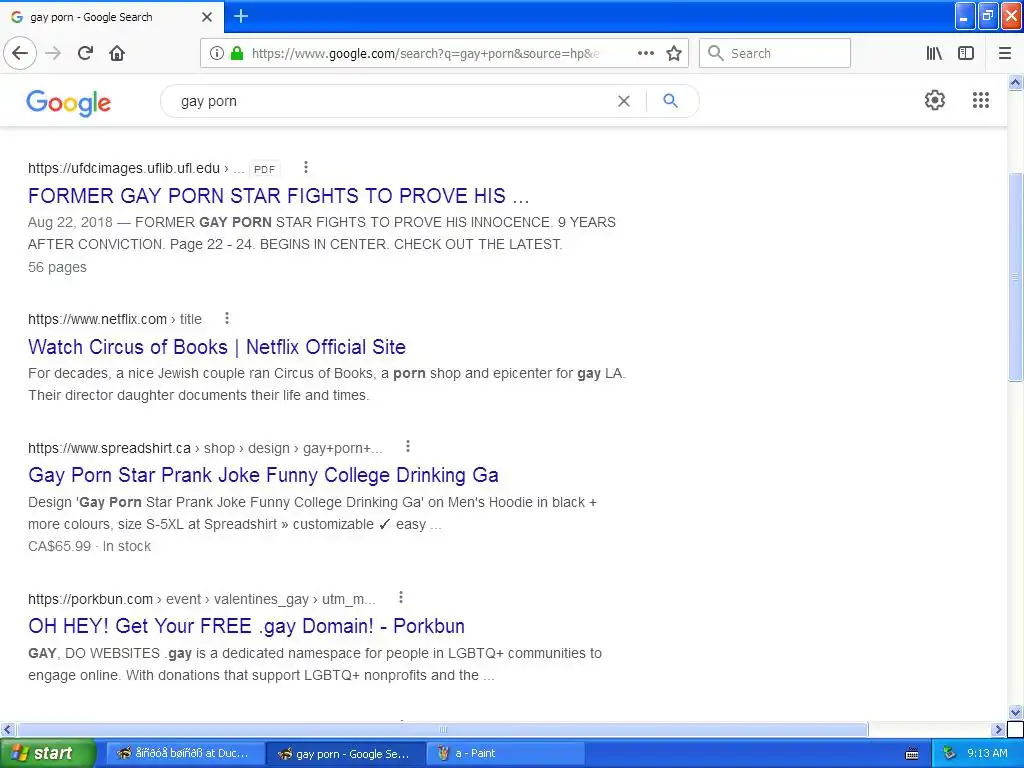
Task: Click the blue magnifier search button
Action: pyautogui.click(x=670, y=101)
